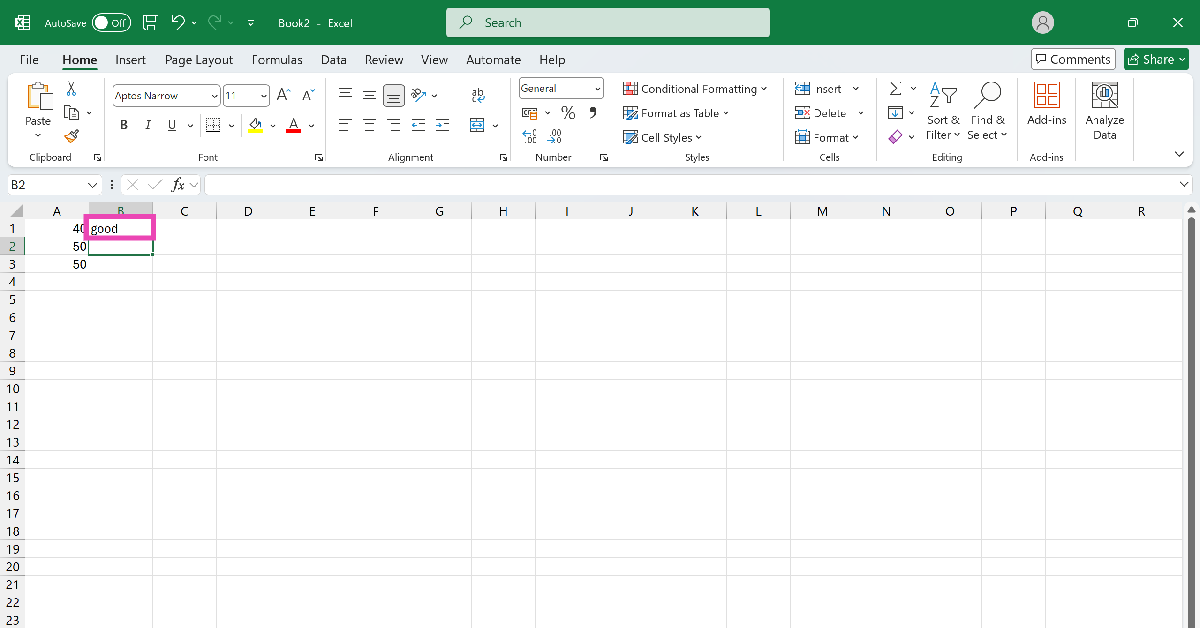Open the Page Layout tab
Image resolution: width=1200 pixels, height=628 pixels.
(199, 60)
